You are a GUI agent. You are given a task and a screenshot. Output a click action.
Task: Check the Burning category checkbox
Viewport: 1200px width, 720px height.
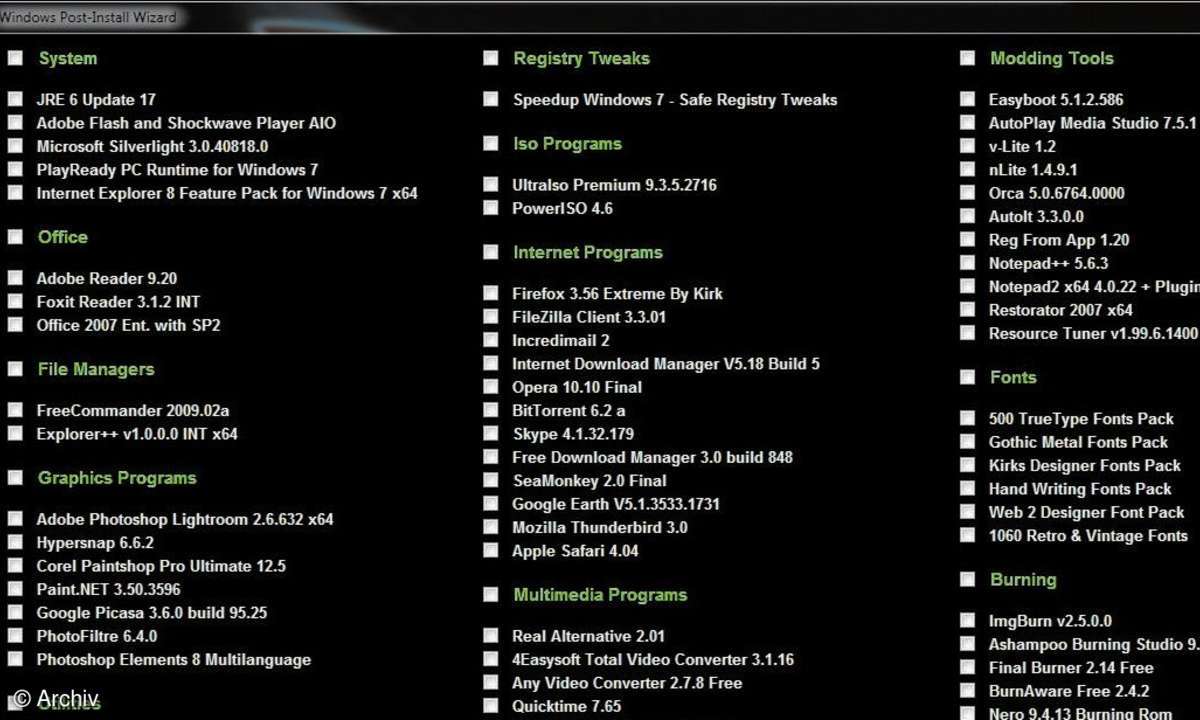(967, 579)
